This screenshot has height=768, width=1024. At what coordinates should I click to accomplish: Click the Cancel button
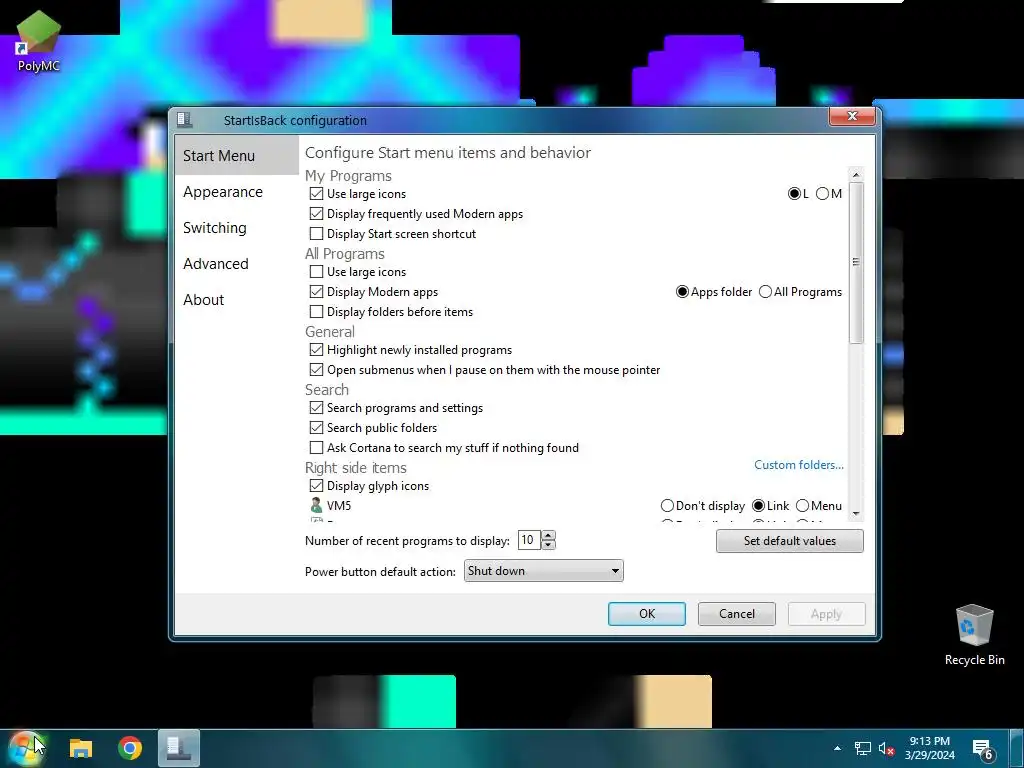[x=737, y=614]
